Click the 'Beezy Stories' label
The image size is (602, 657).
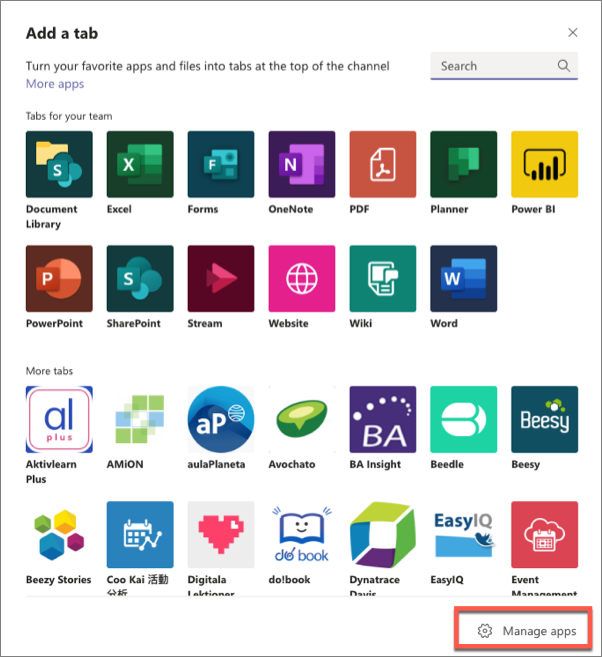(59, 579)
